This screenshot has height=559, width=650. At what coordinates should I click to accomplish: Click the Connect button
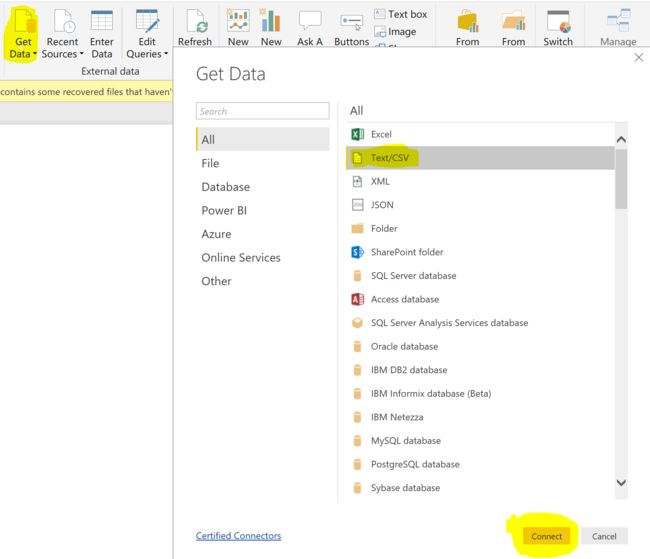[x=546, y=536]
